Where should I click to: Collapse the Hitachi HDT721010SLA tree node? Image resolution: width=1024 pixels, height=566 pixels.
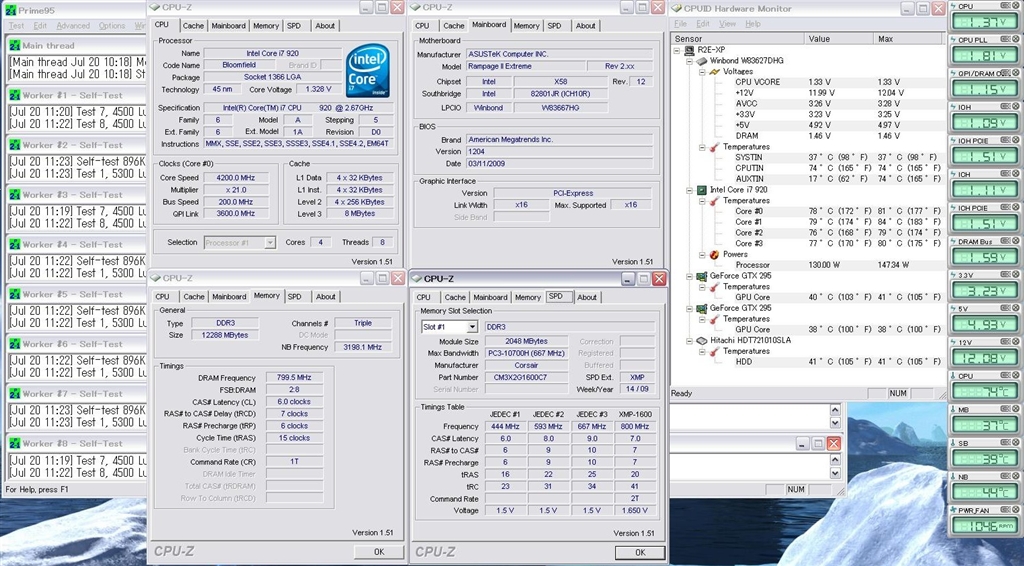point(690,341)
